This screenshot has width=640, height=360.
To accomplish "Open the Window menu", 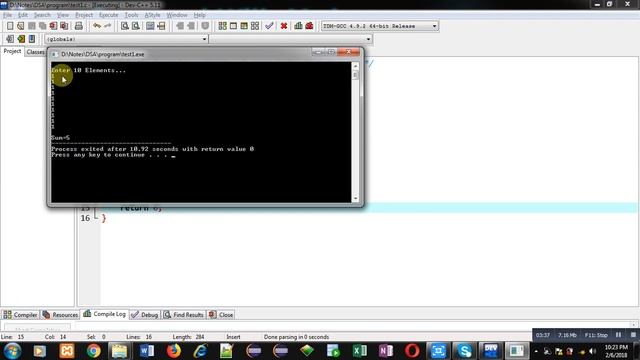I will coord(177,15).
